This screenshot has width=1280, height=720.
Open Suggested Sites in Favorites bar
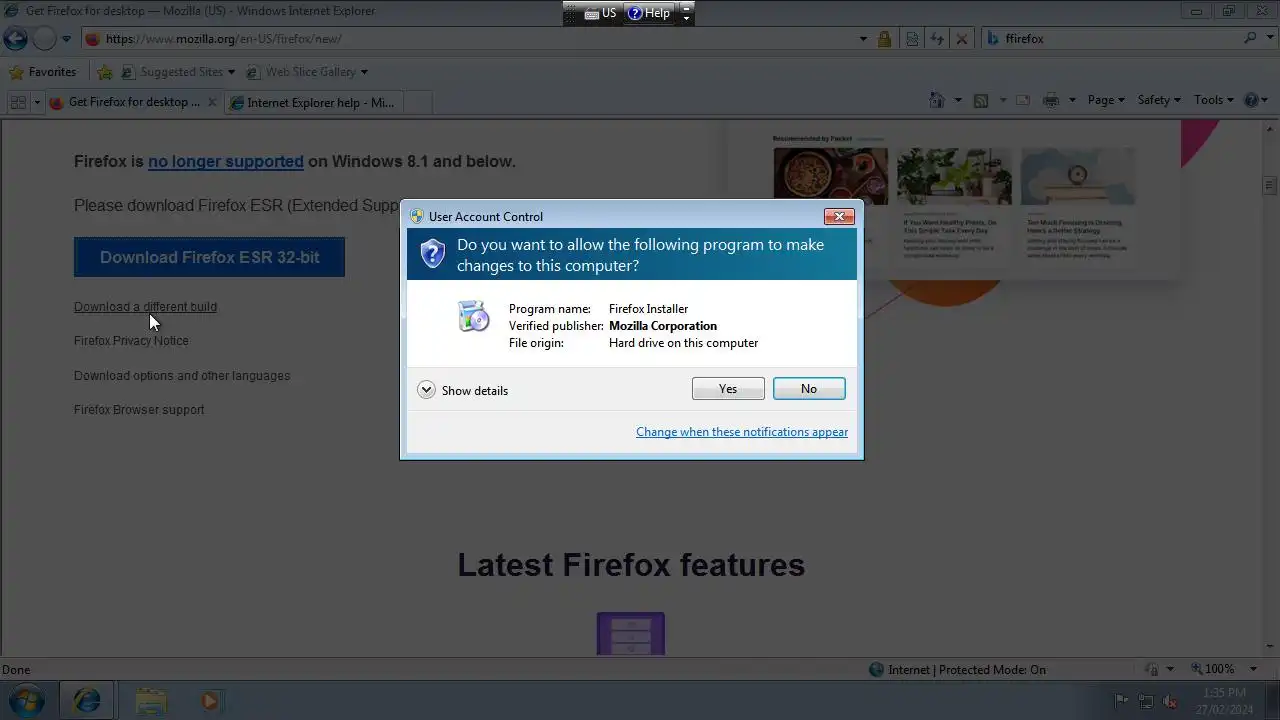178,72
